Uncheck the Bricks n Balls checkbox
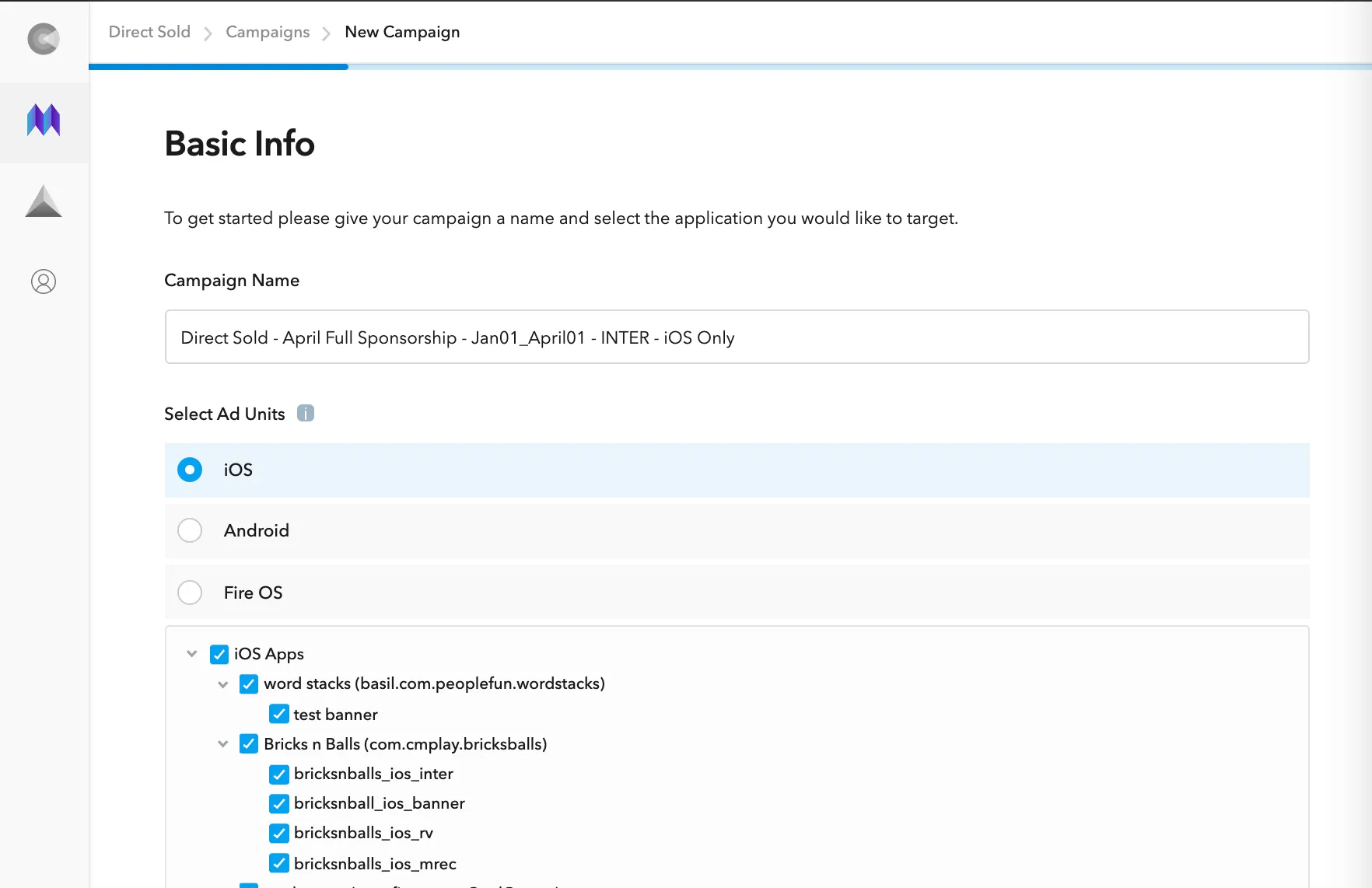 [249, 744]
